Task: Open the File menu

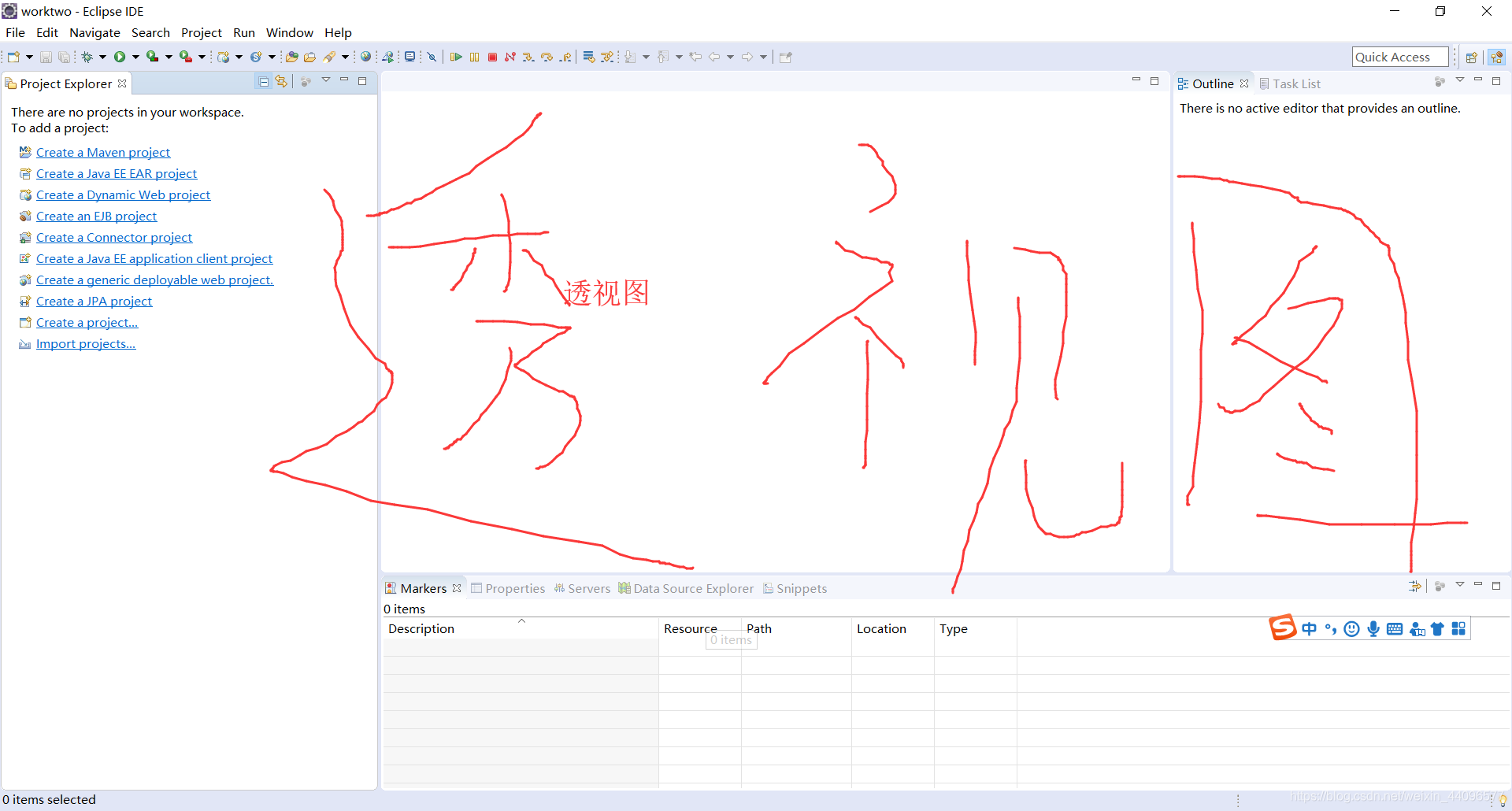Action: 15,32
